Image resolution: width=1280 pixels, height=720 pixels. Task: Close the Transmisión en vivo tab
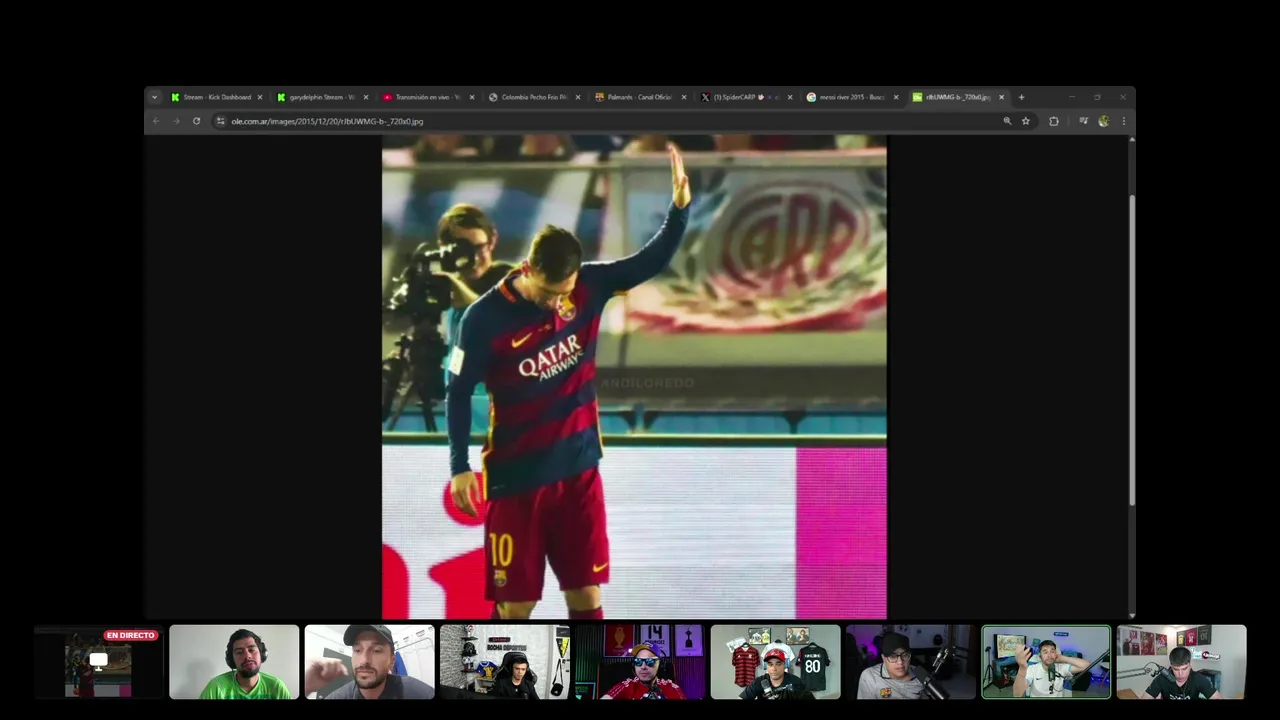click(x=472, y=97)
